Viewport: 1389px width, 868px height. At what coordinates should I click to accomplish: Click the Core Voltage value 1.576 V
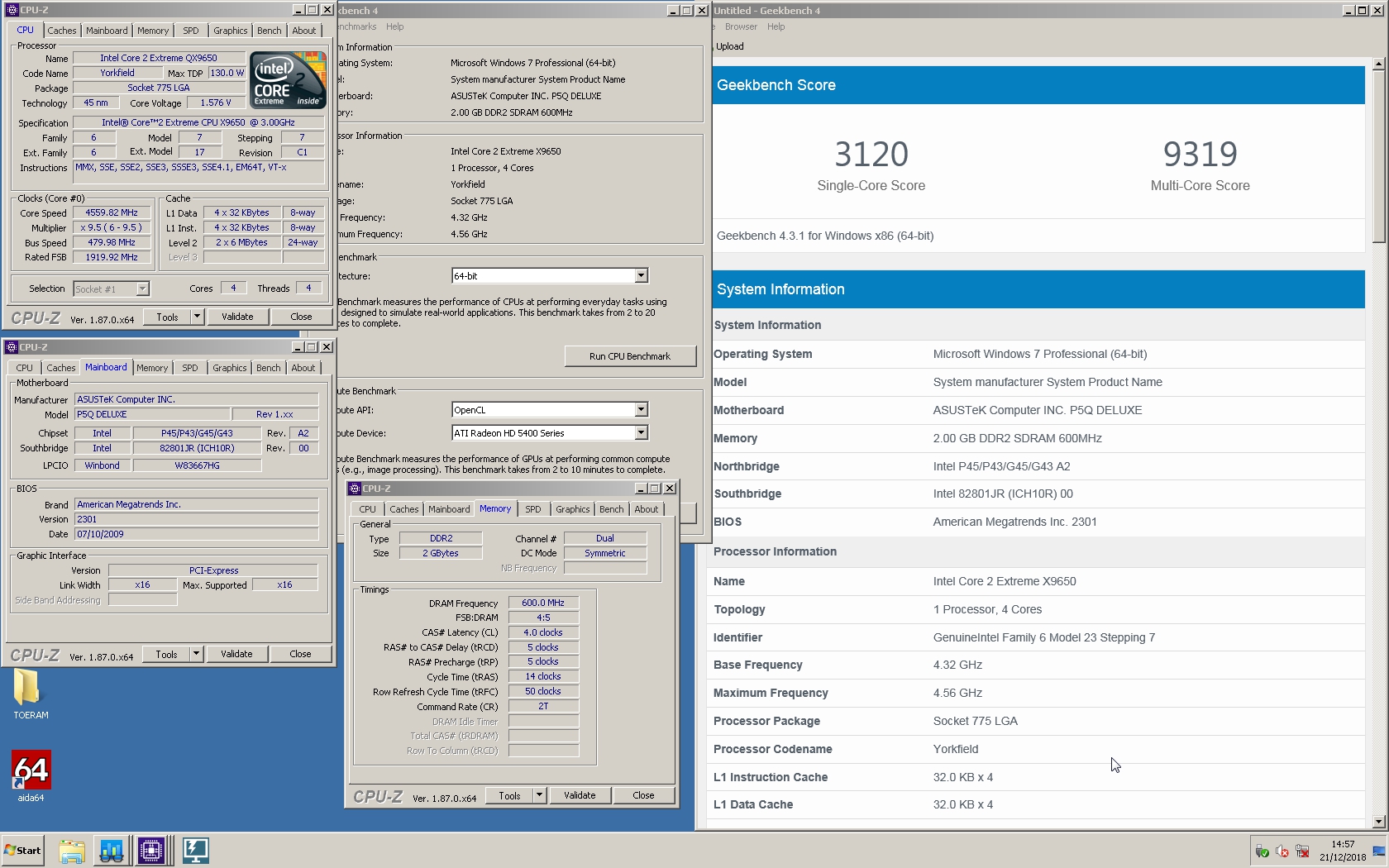[x=216, y=103]
